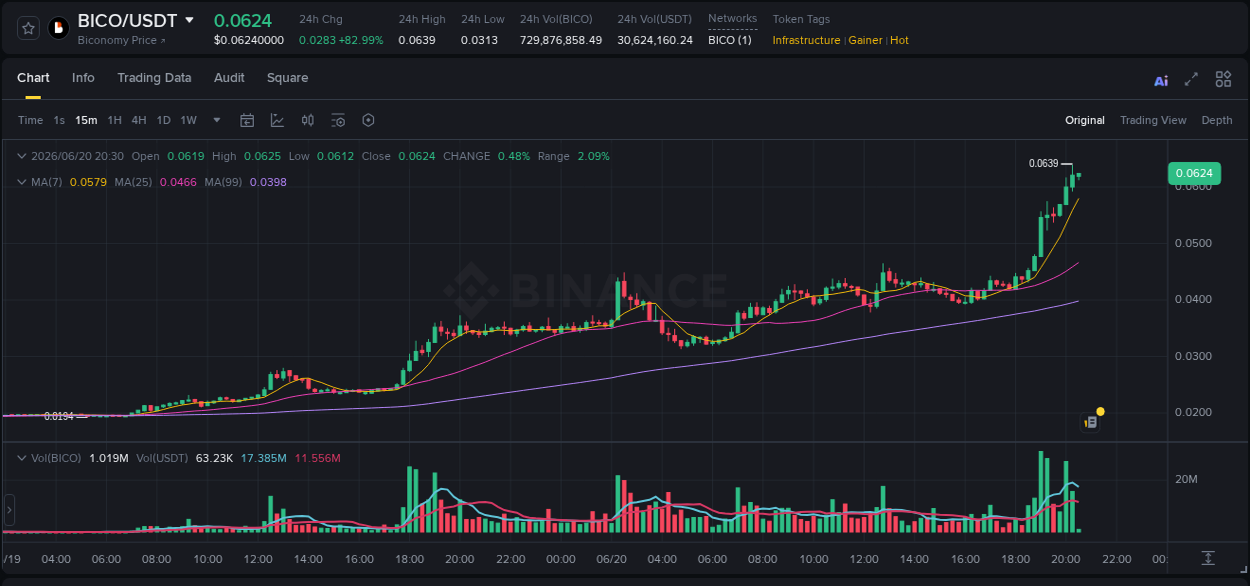
Task: Click the Biconomy token logo
Action: coord(58,28)
